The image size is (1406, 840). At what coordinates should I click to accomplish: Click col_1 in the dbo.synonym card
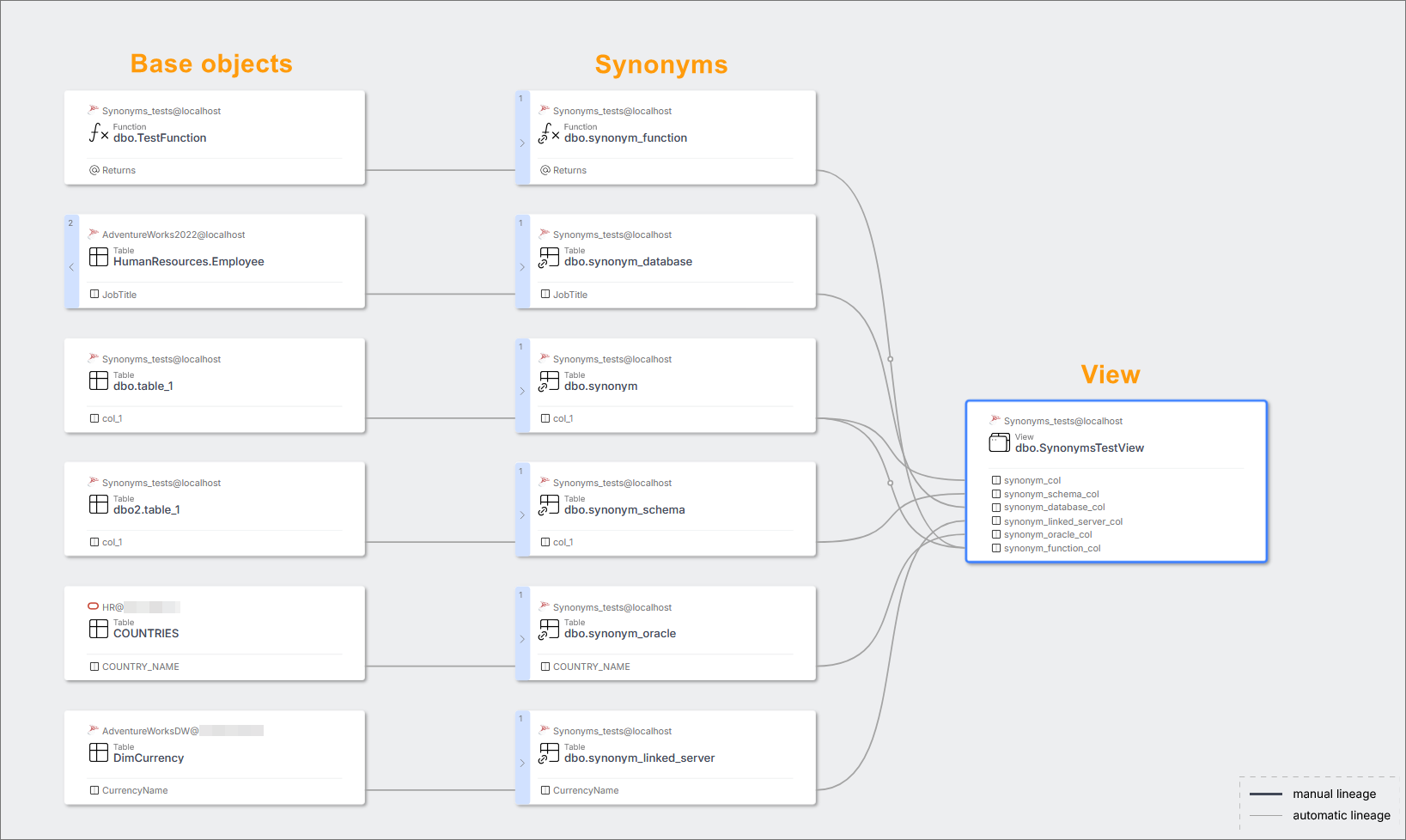(563, 418)
